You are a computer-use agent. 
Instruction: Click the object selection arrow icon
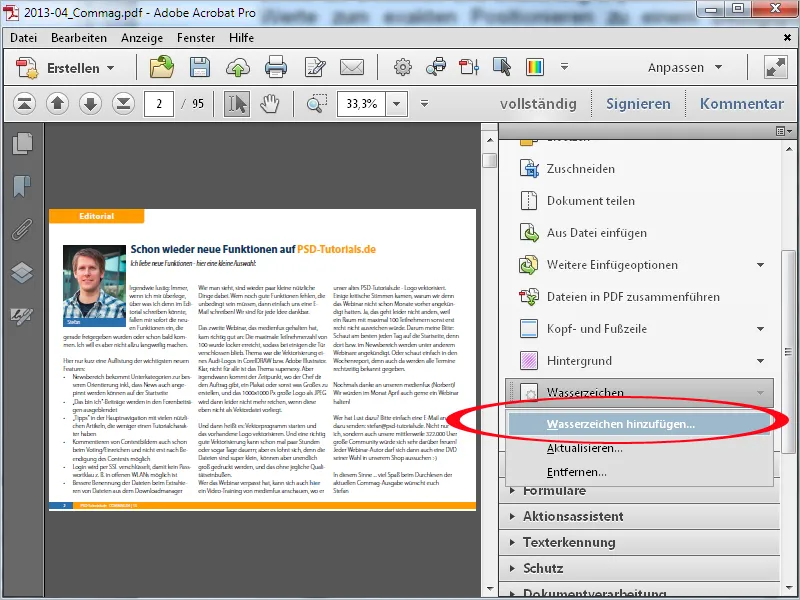[x=502, y=67]
